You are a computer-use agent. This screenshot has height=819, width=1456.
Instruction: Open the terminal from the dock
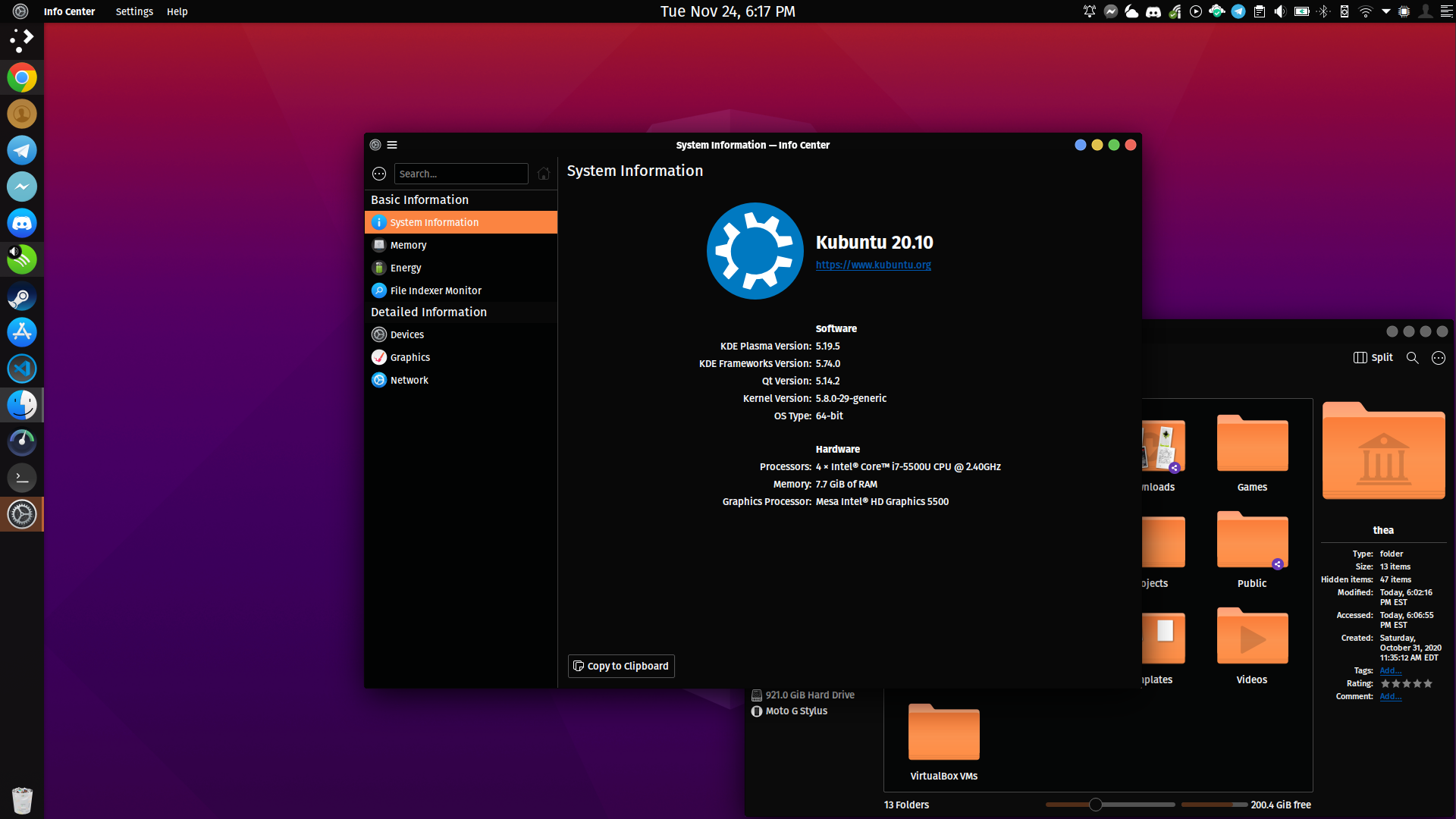pyautogui.click(x=22, y=478)
